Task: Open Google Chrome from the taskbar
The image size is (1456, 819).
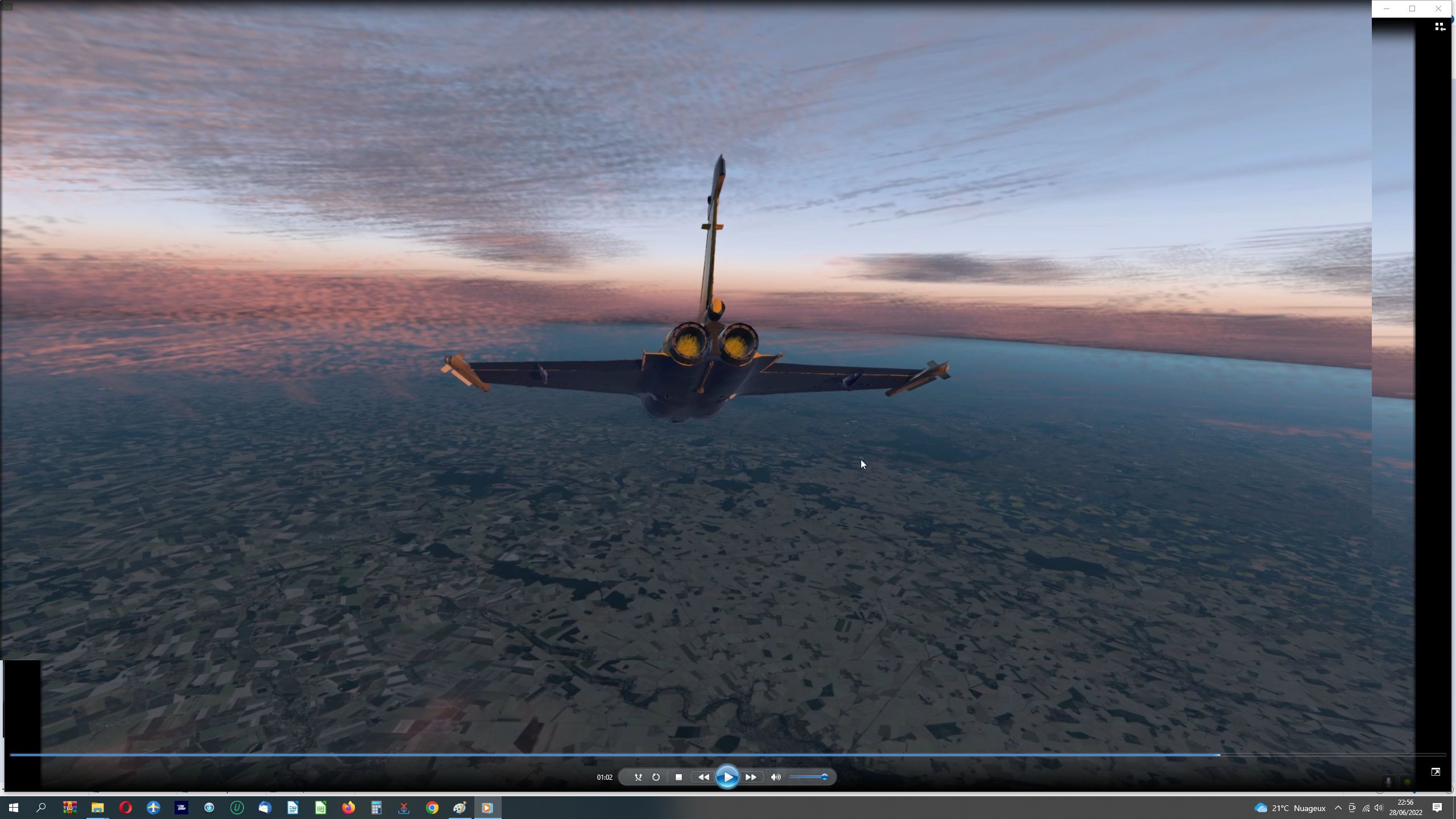Action: [432, 808]
